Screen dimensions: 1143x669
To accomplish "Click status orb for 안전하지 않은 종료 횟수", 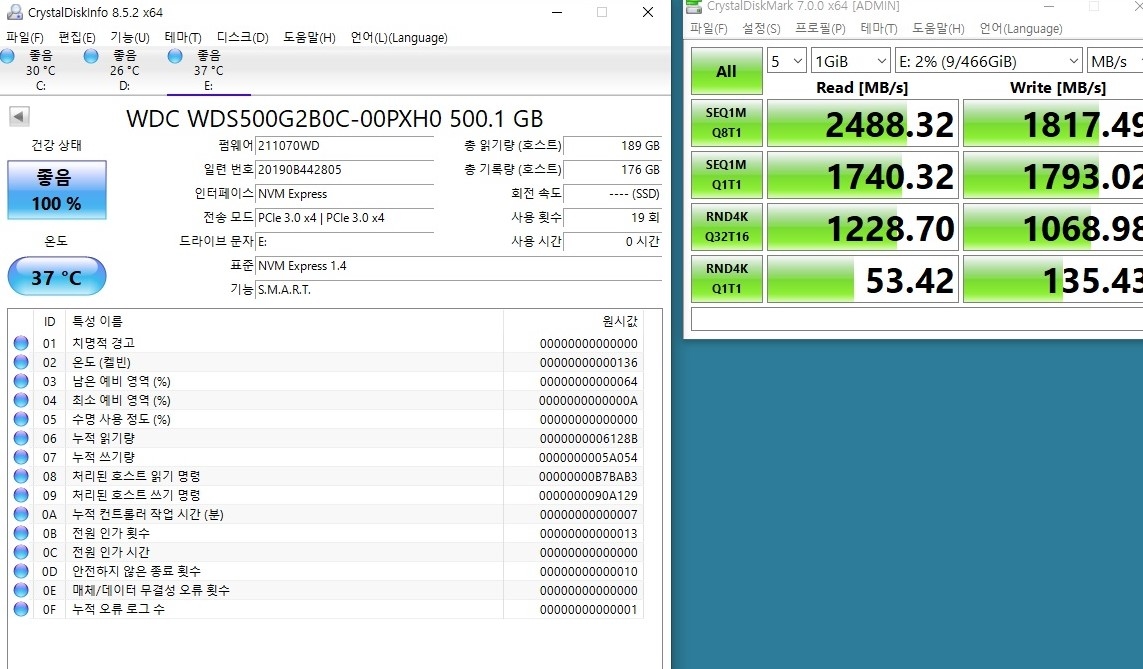I will tap(21, 571).
